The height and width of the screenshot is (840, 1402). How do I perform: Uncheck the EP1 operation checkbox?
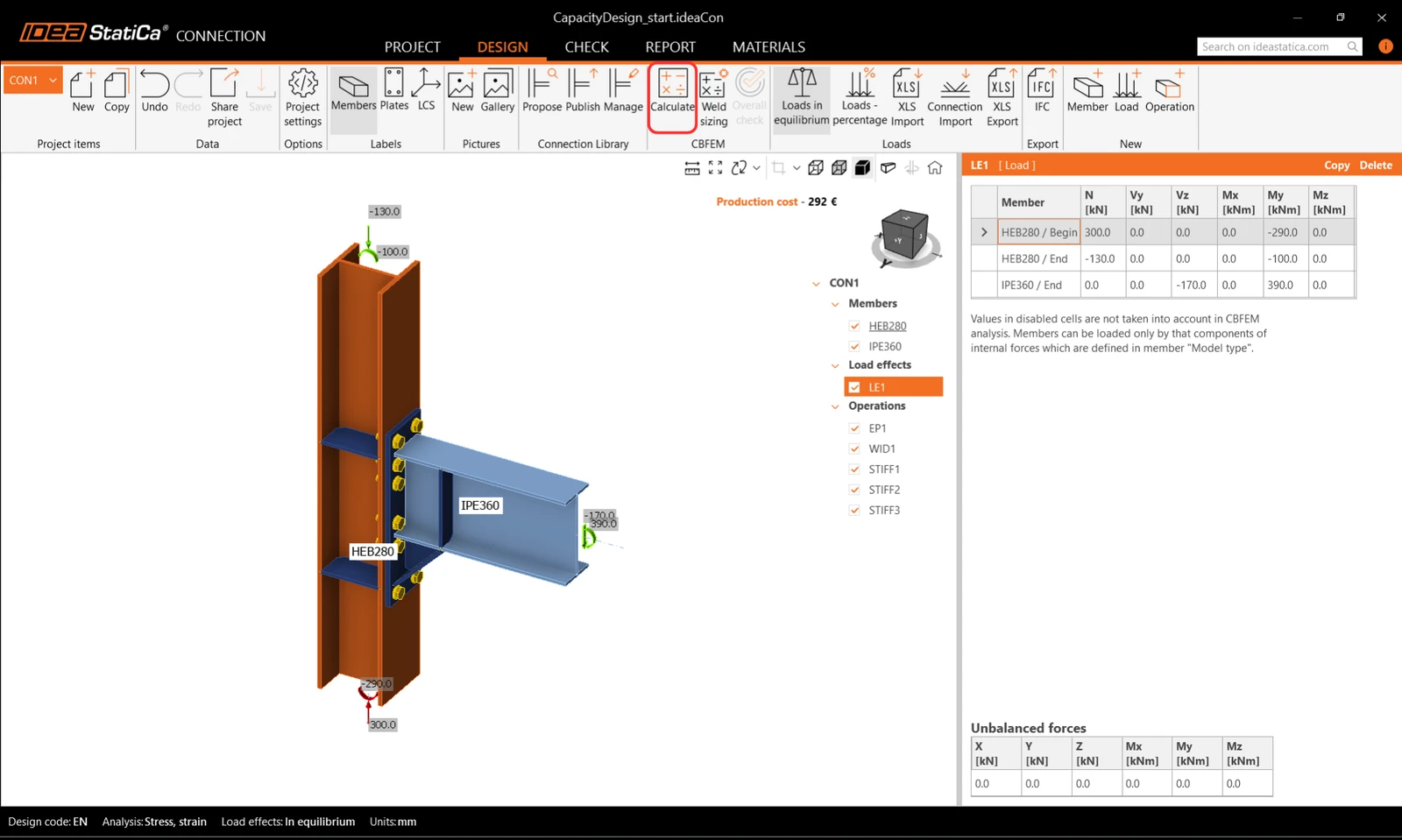click(x=854, y=428)
